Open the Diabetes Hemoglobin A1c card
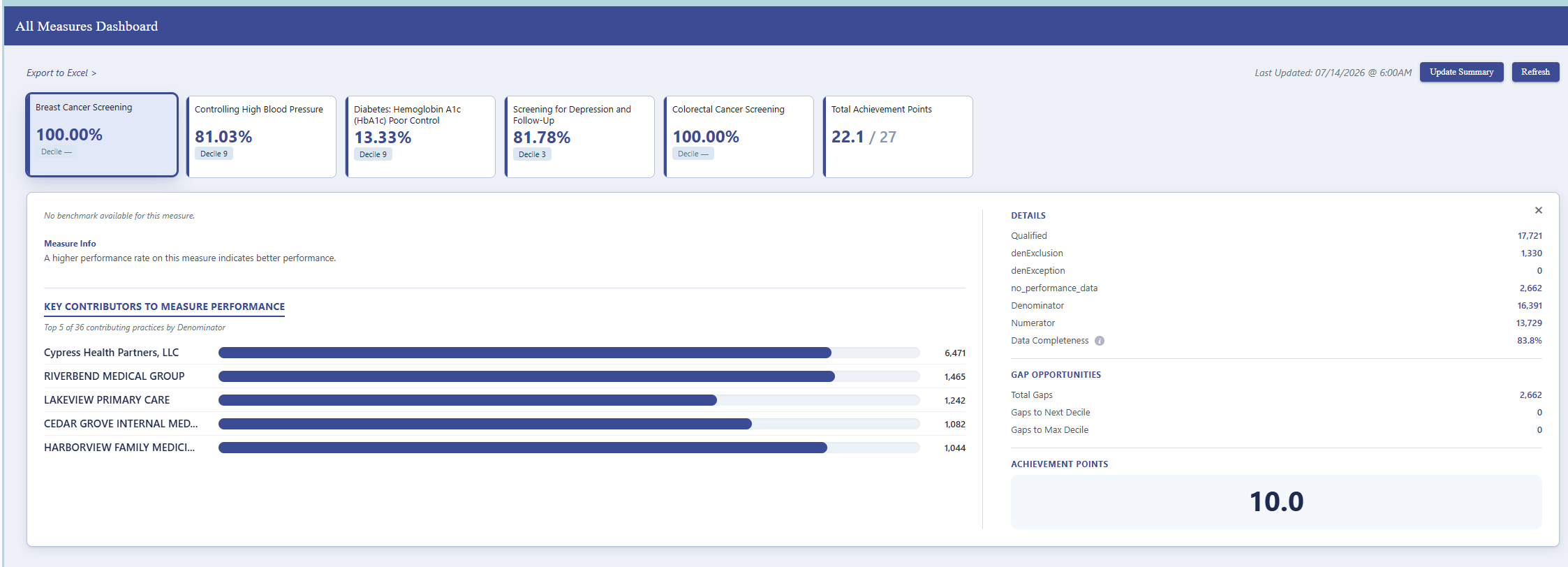1568x567 pixels. click(420, 137)
